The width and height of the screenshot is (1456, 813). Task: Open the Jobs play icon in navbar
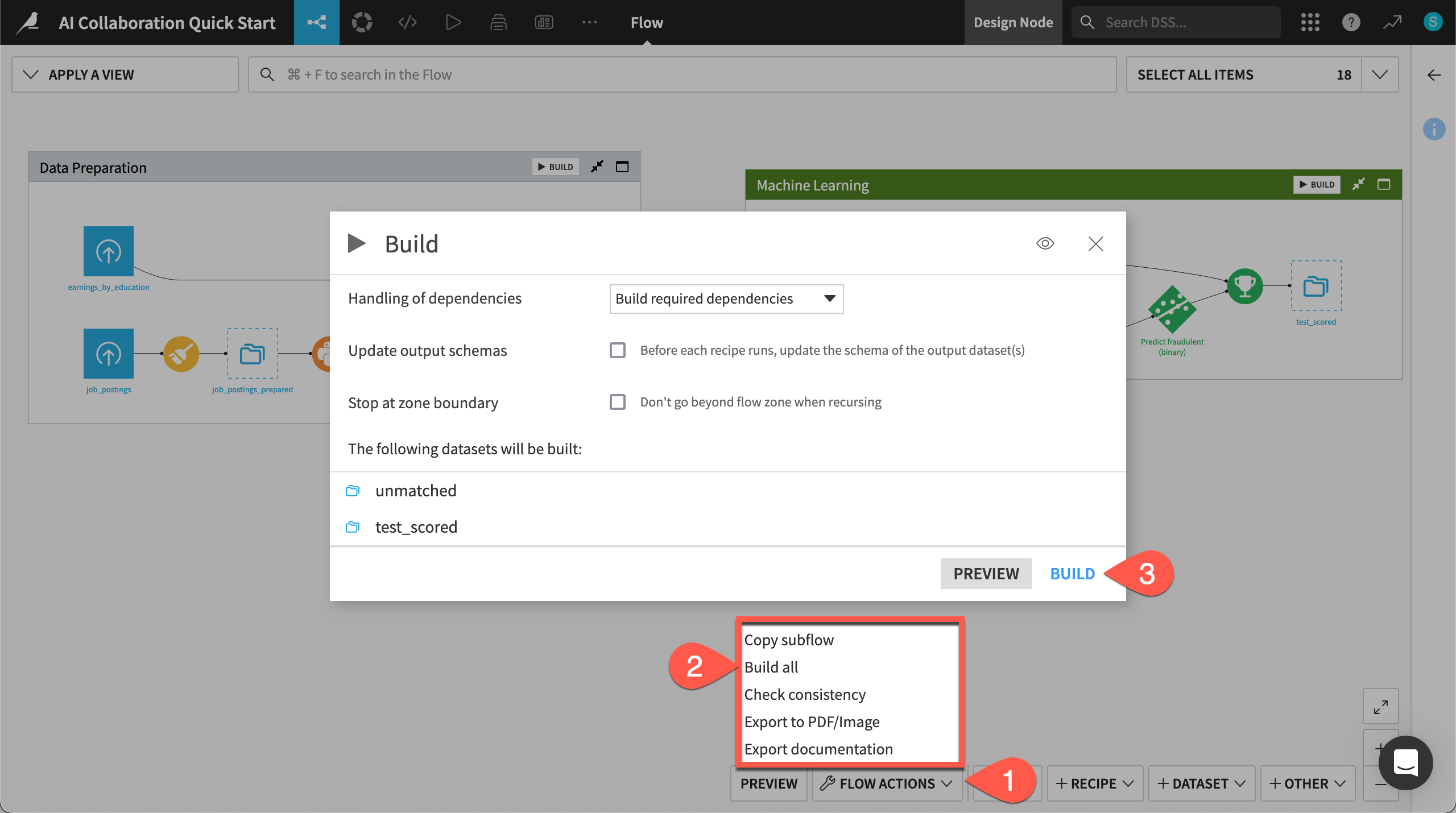[x=453, y=23]
